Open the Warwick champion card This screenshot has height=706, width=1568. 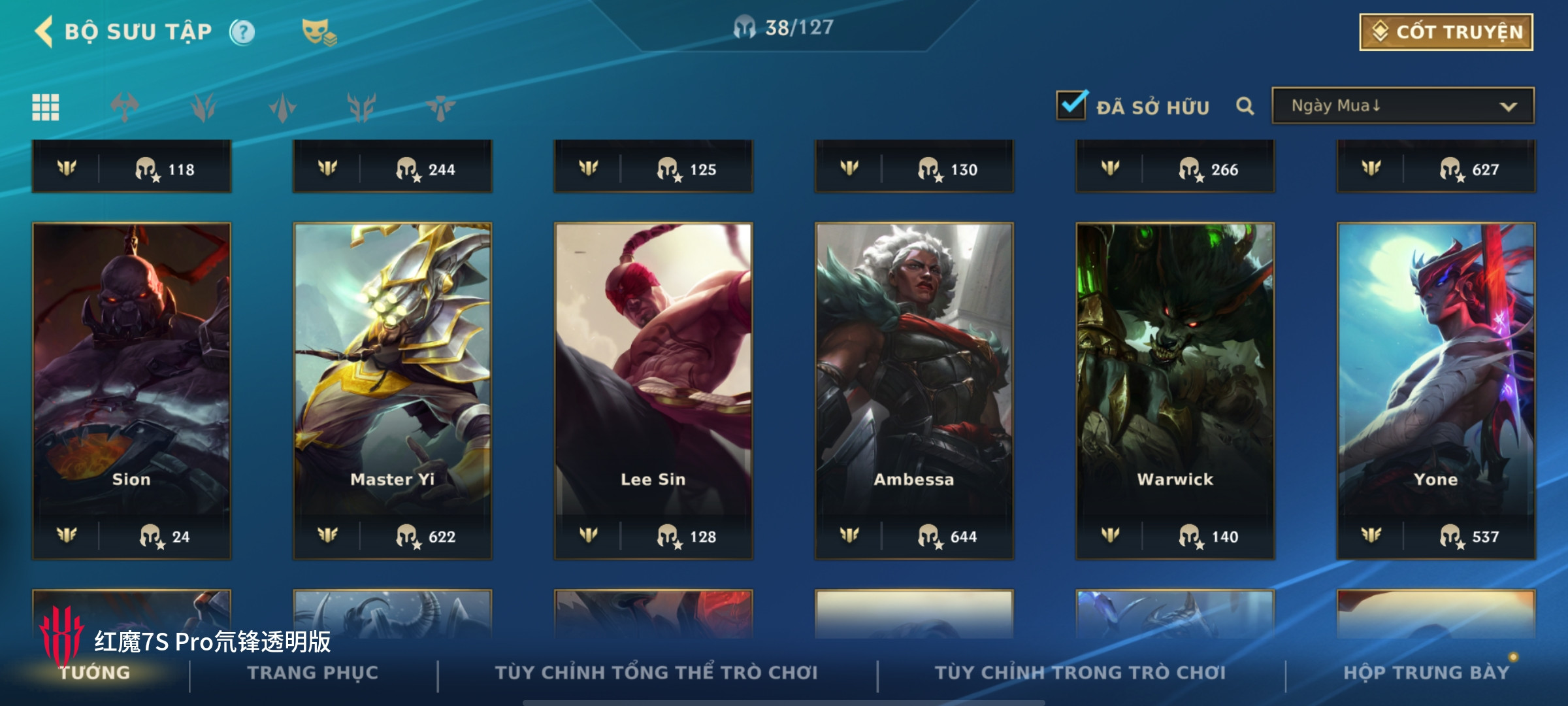[1175, 391]
